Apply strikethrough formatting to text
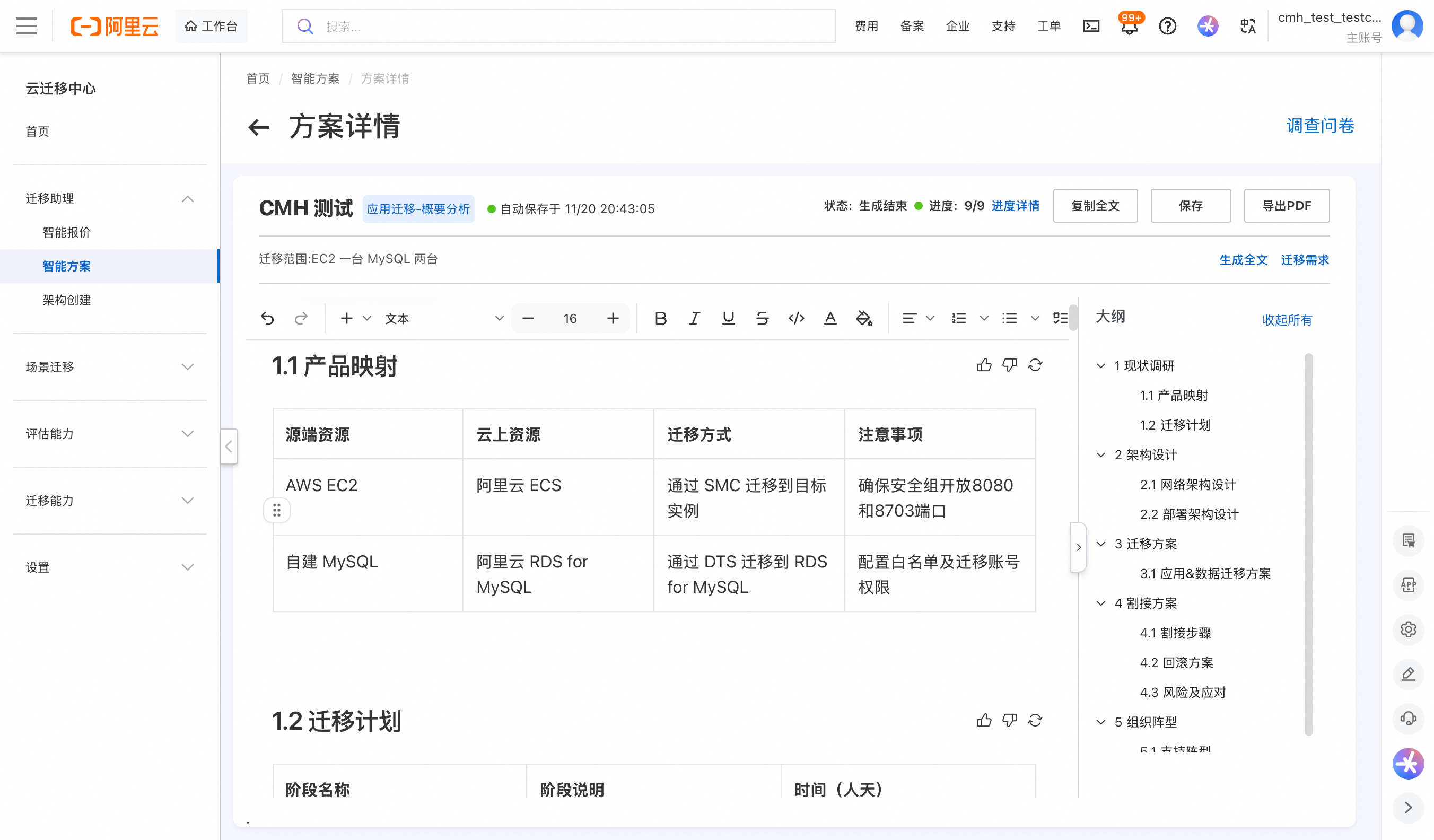 762,318
